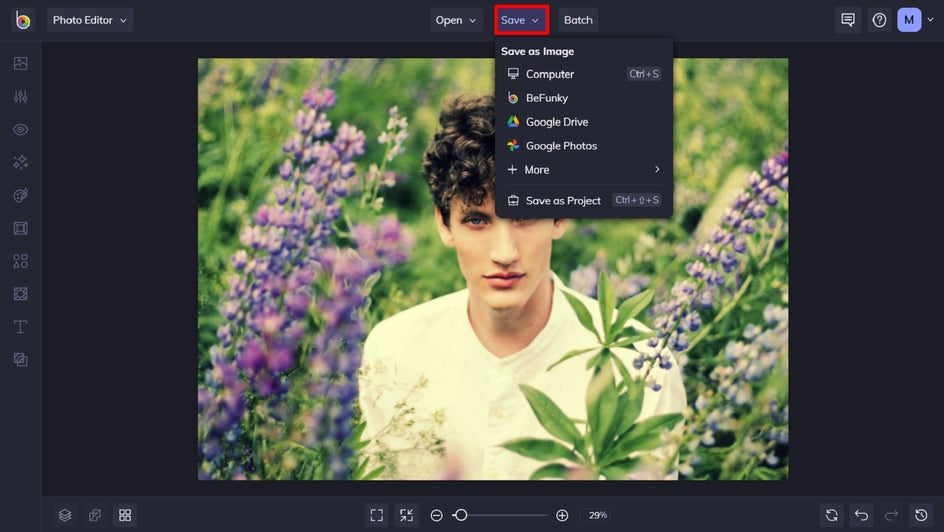
Task: Click the BeFunky logo icon
Action: pos(22,20)
